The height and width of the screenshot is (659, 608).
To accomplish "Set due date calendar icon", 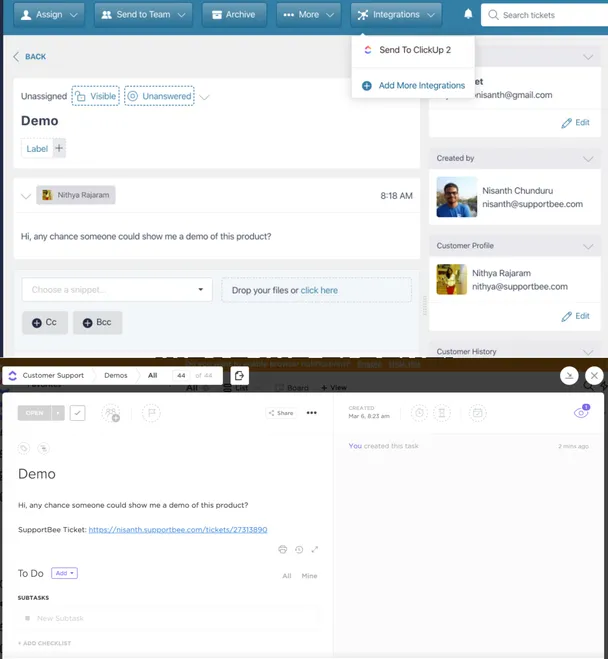I will click(478, 413).
